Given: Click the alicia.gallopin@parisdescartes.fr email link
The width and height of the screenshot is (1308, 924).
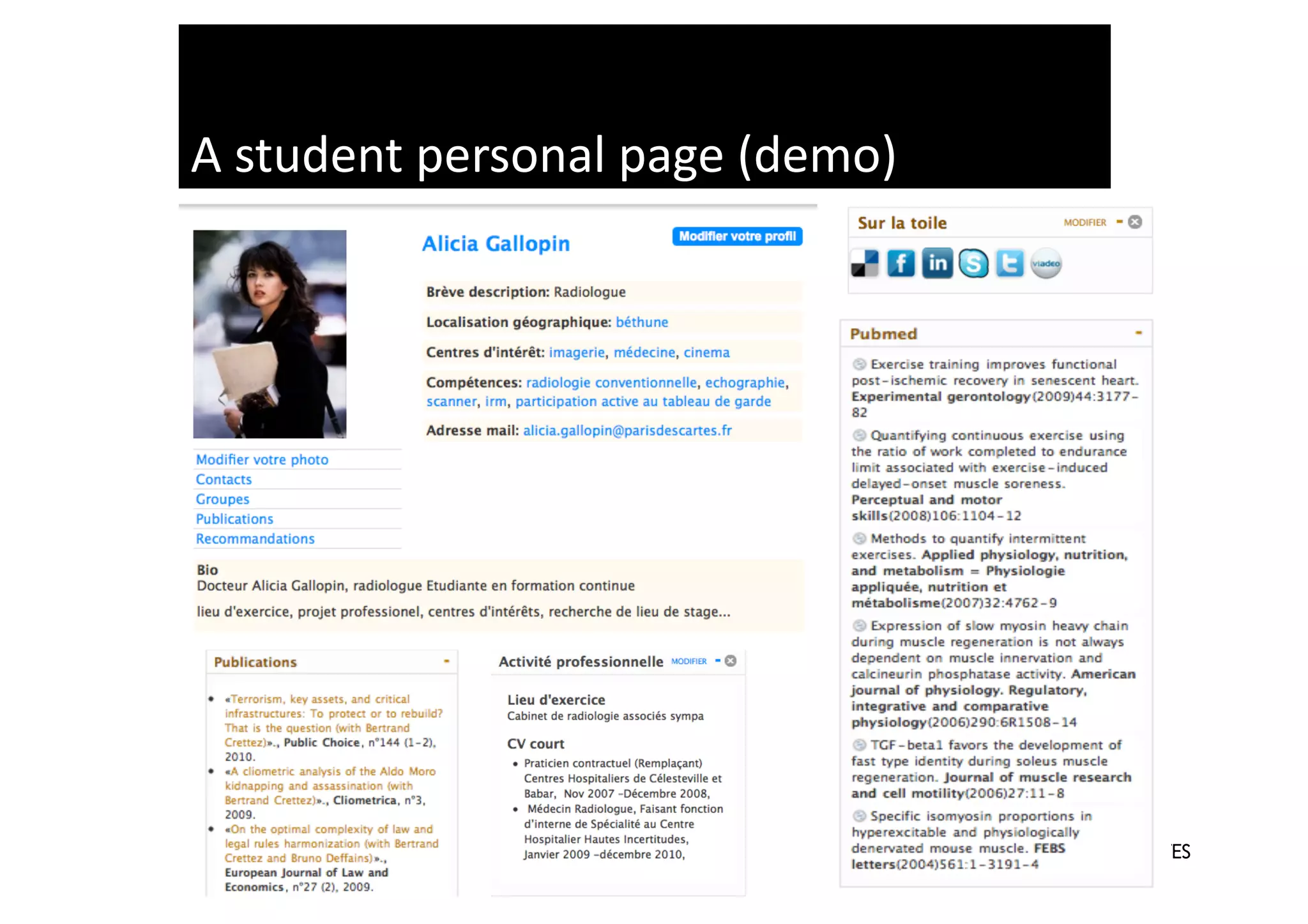Looking at the screenshot, I should coord(627,430).
